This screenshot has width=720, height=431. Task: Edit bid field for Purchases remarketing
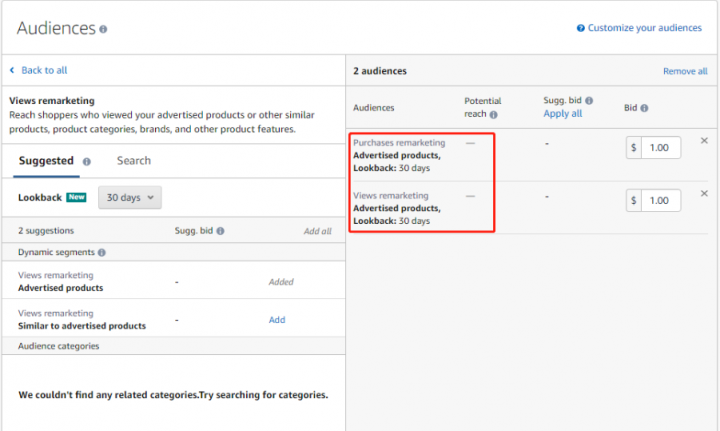[660, 148]
